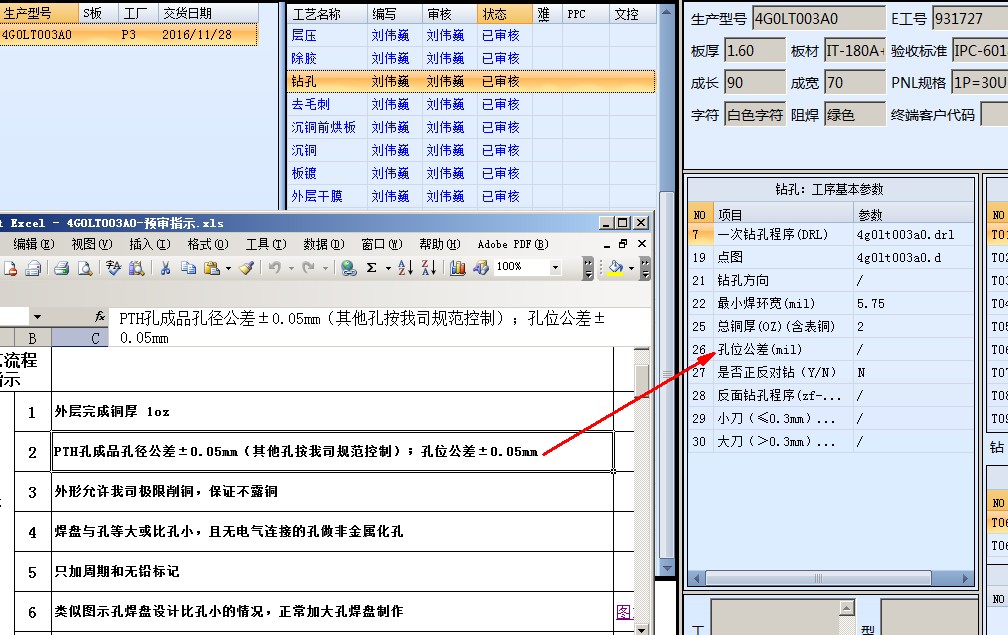Click the Research icon in Excel toolbar

click(136, 268)
